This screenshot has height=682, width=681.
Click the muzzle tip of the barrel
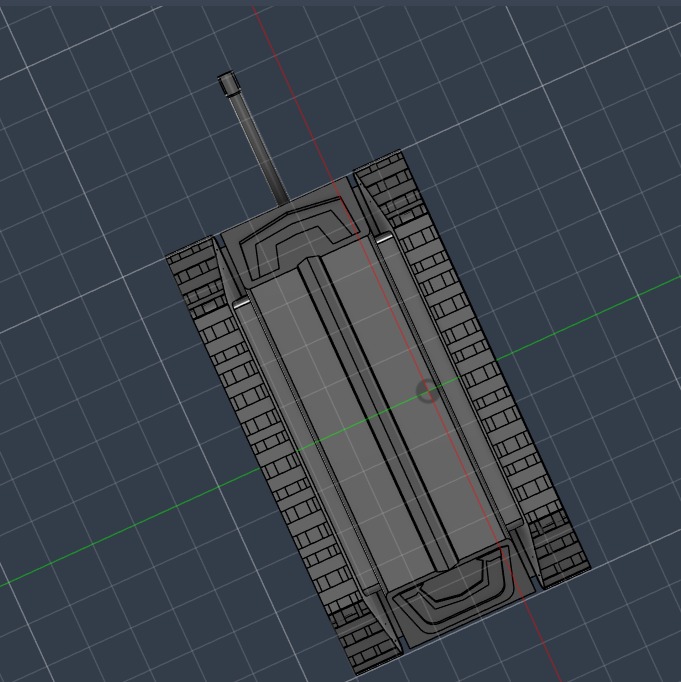[228, 84]
